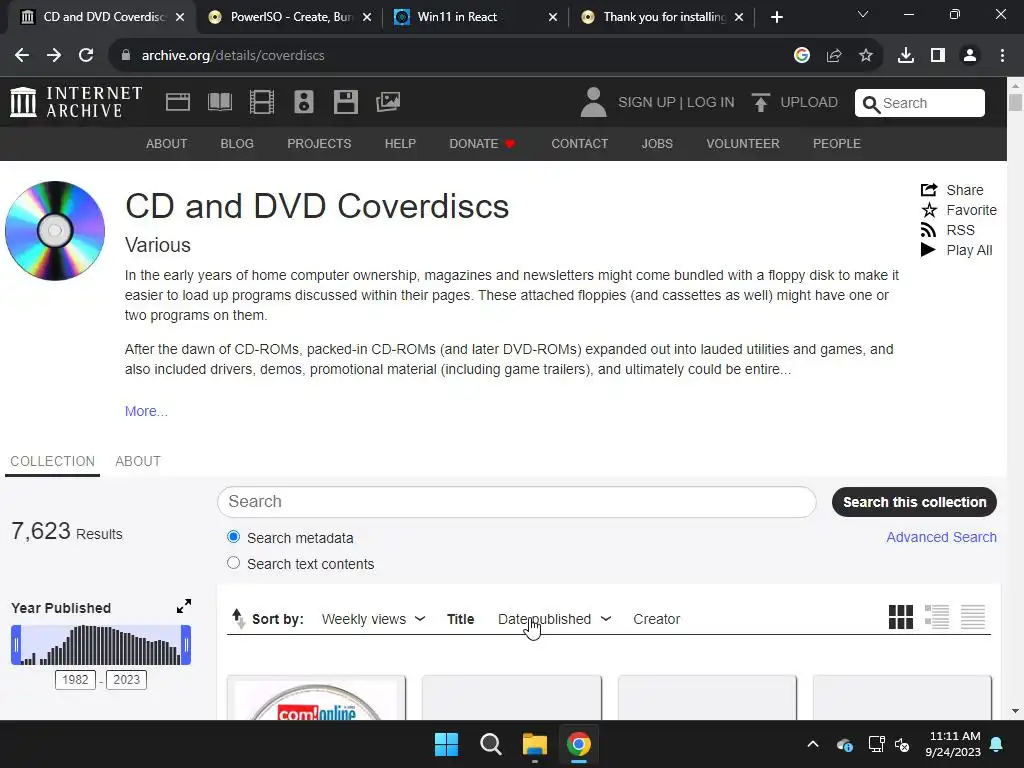
Task: Open the com!online disc thumbnail
Action: [x=316, y=698]
